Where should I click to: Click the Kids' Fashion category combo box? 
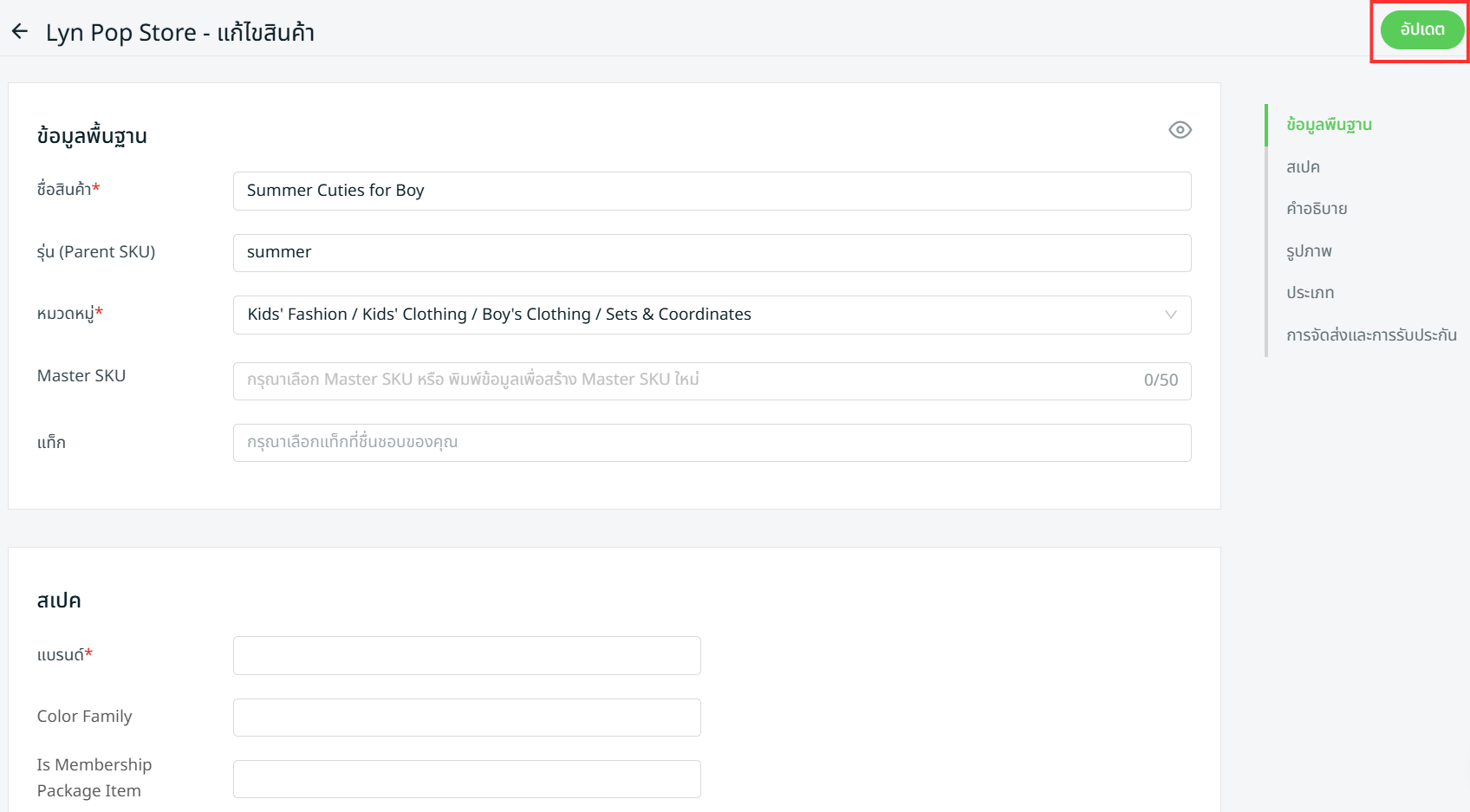pyautogui.click(x=693, y=315)
